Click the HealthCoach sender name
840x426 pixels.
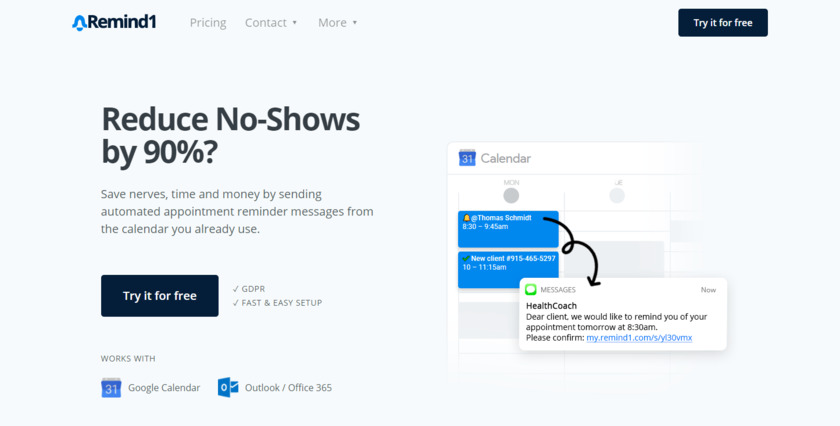pos(551,306)
